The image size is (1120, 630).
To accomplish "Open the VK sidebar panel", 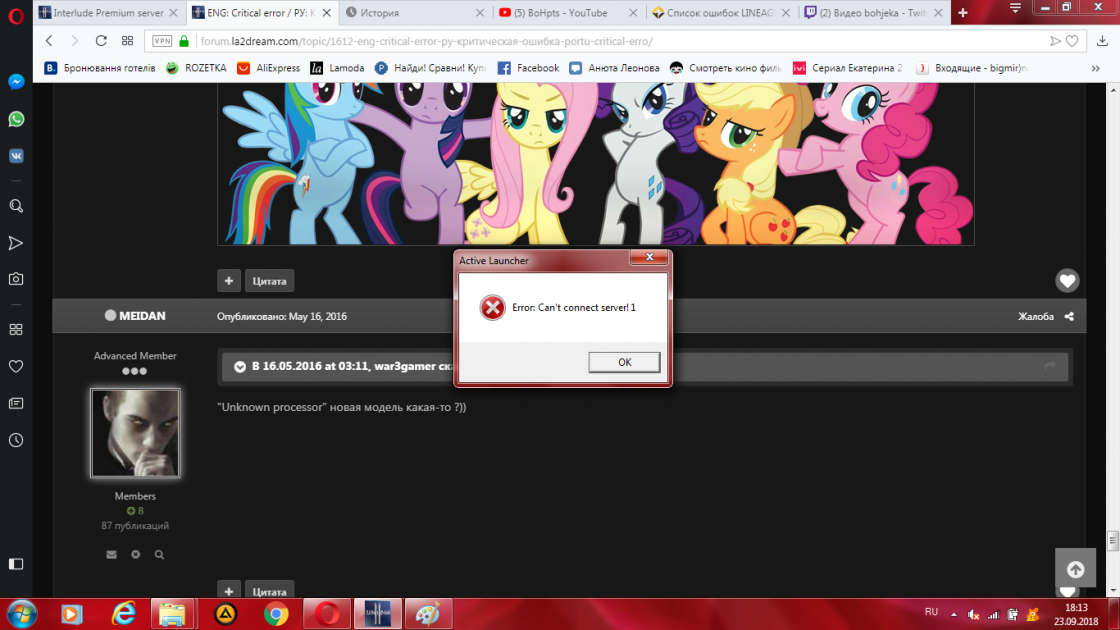I will 16,155.
